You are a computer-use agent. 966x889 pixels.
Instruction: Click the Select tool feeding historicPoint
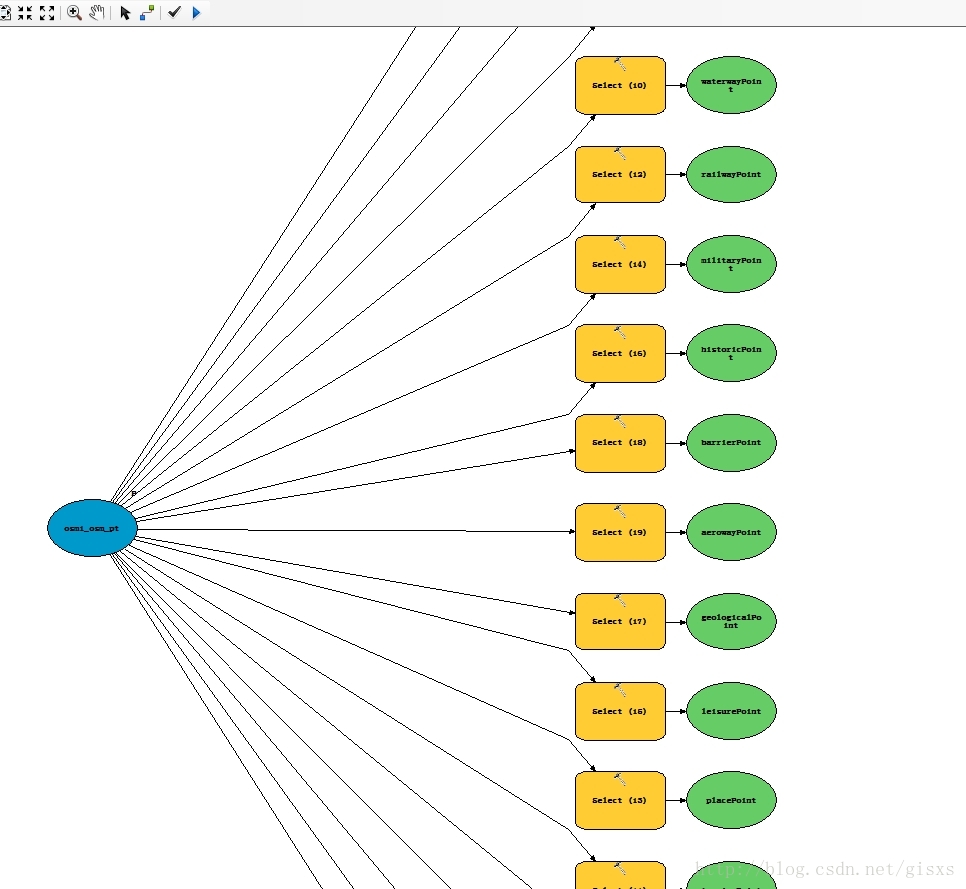620,354
